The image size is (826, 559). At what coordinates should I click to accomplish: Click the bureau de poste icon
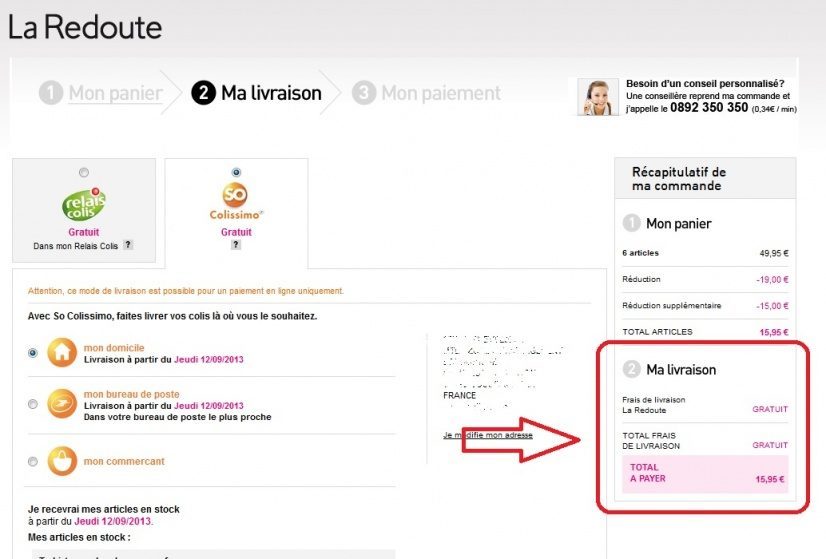click(62, 403)
